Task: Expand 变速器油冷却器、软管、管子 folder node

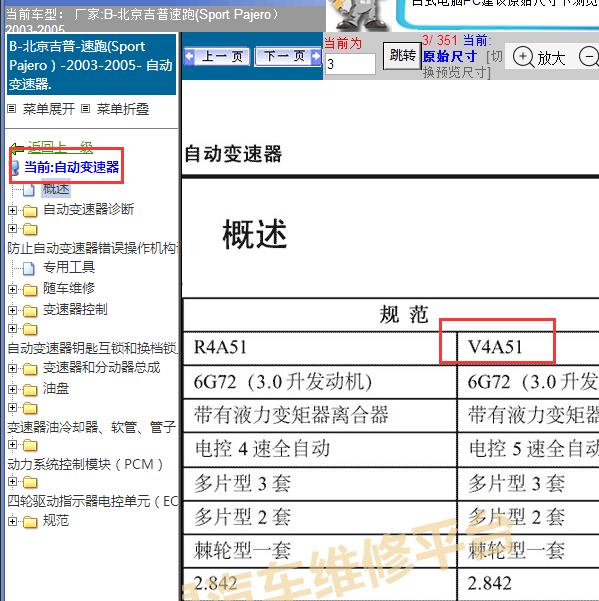Action: 12,407
